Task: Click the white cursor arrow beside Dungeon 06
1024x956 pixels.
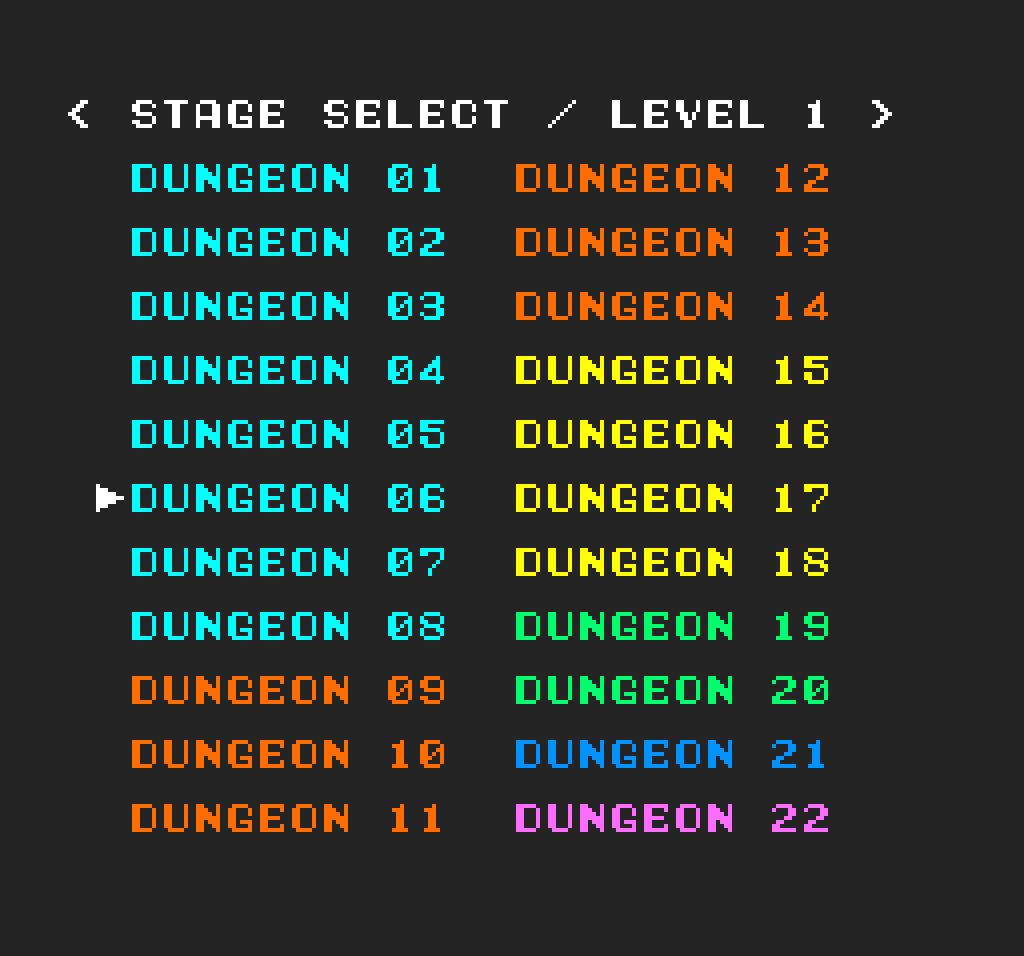Action: pyautogui.click(x=109, y=498)
